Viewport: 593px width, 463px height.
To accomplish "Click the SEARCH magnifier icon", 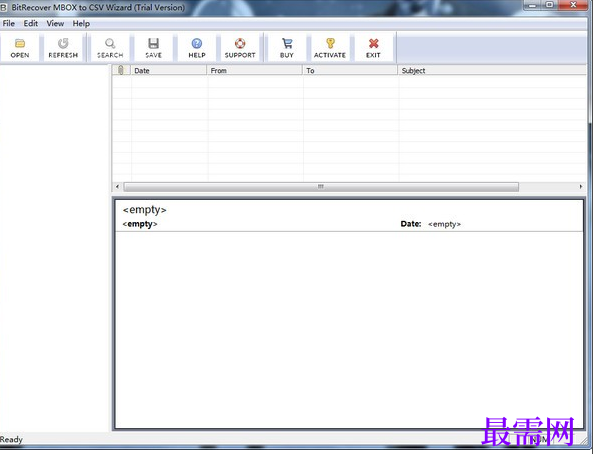I will coord(110,44).
